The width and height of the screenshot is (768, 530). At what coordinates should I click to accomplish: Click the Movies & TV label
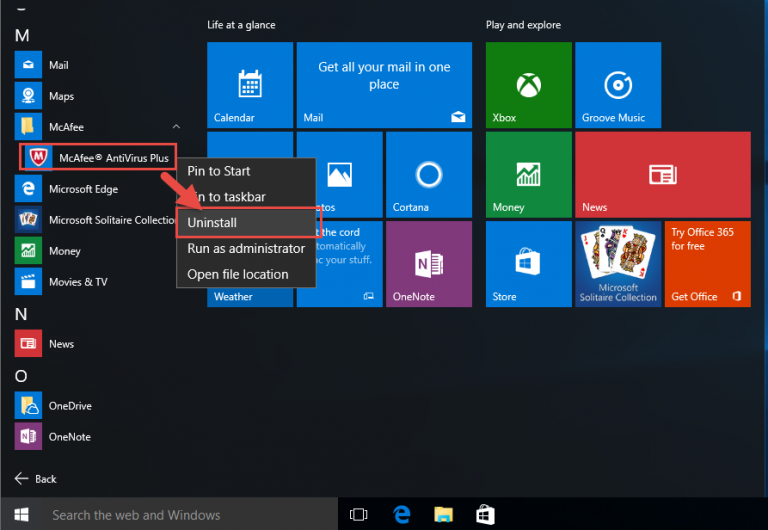(78, 282)
